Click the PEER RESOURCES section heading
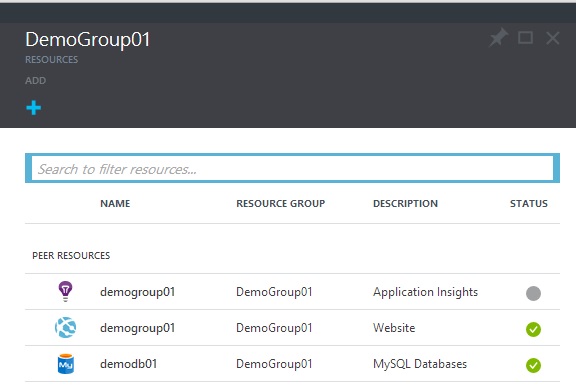 coord(71,255)
